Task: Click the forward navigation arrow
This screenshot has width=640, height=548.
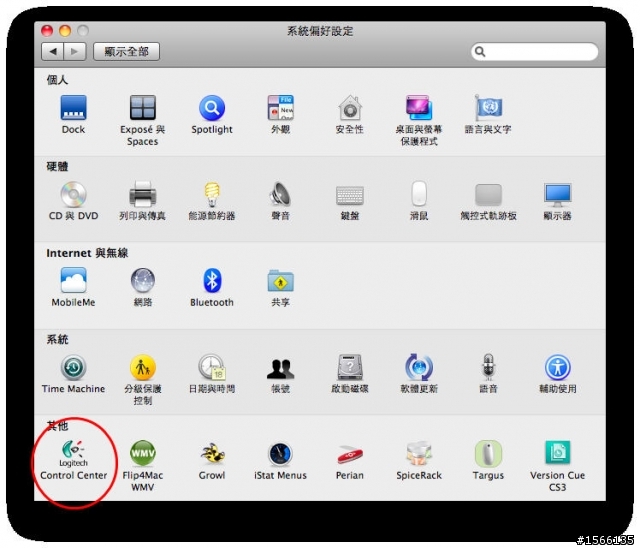Action: 75,51
